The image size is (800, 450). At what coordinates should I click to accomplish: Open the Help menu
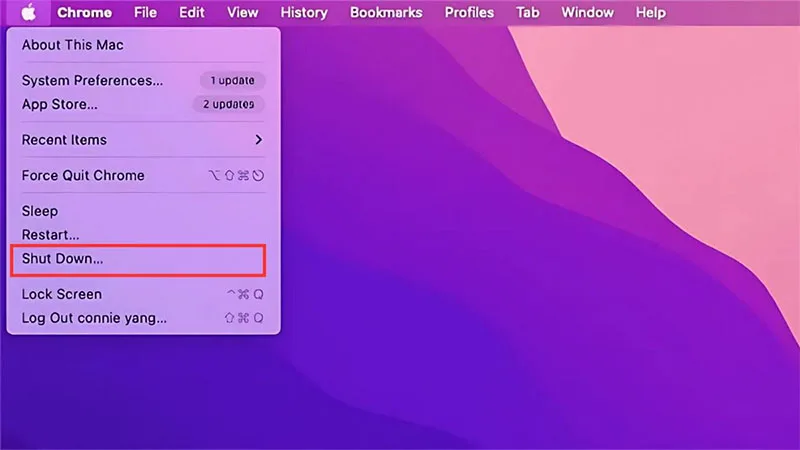coord(651,12)
